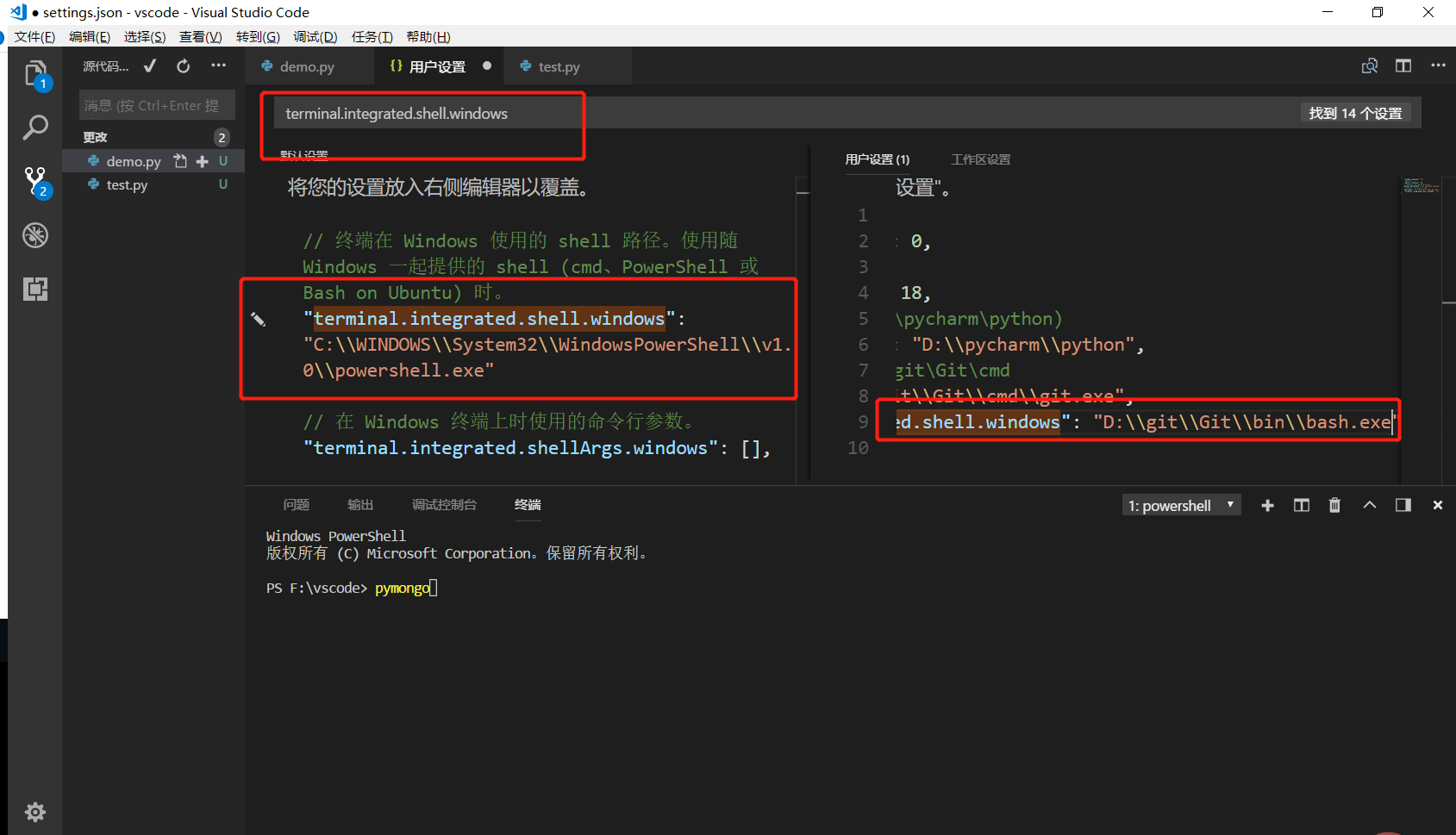Open editor more actions ellipsis

(1438, 65)
